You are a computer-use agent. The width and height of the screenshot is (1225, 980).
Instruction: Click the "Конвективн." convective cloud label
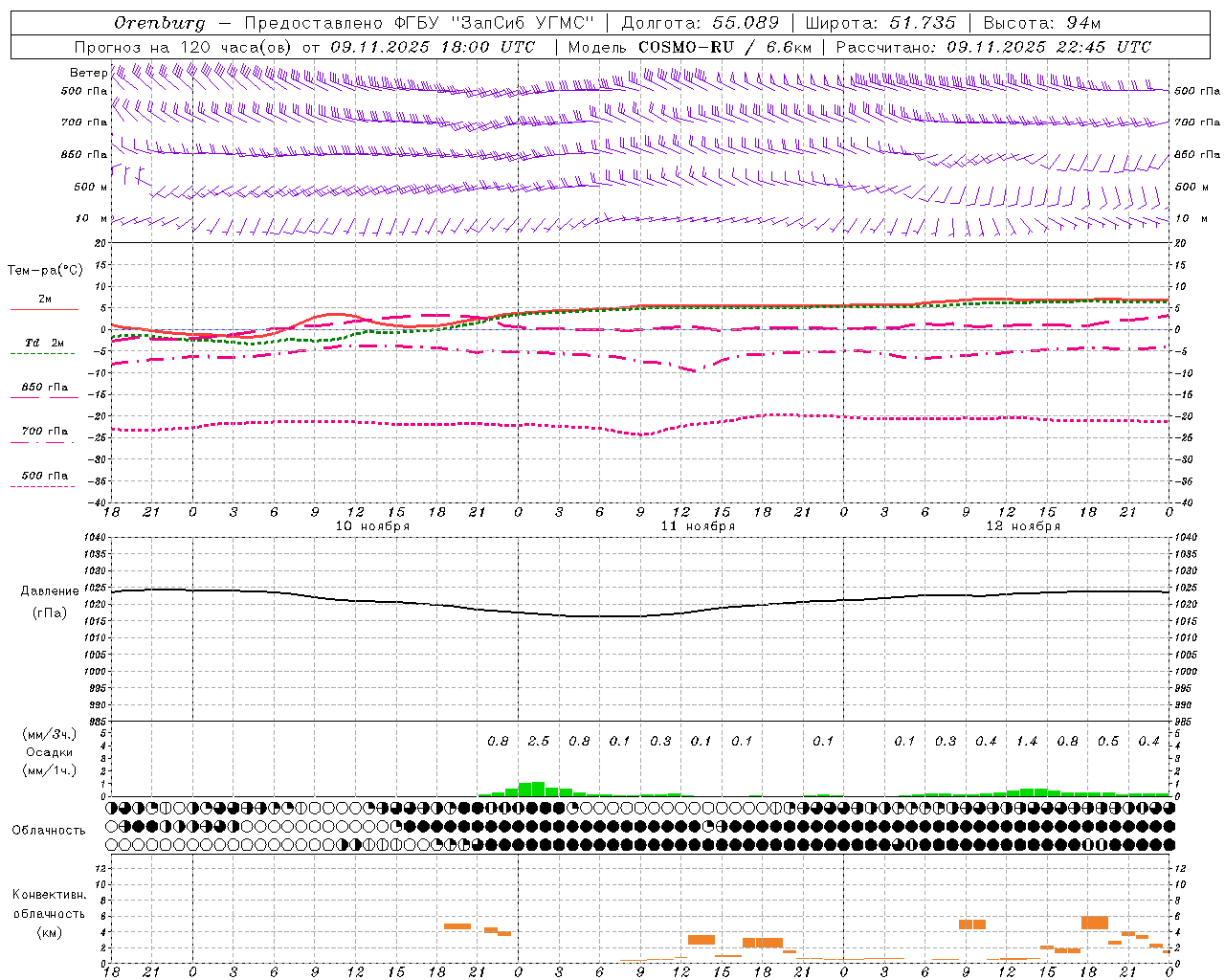(50, 895)
